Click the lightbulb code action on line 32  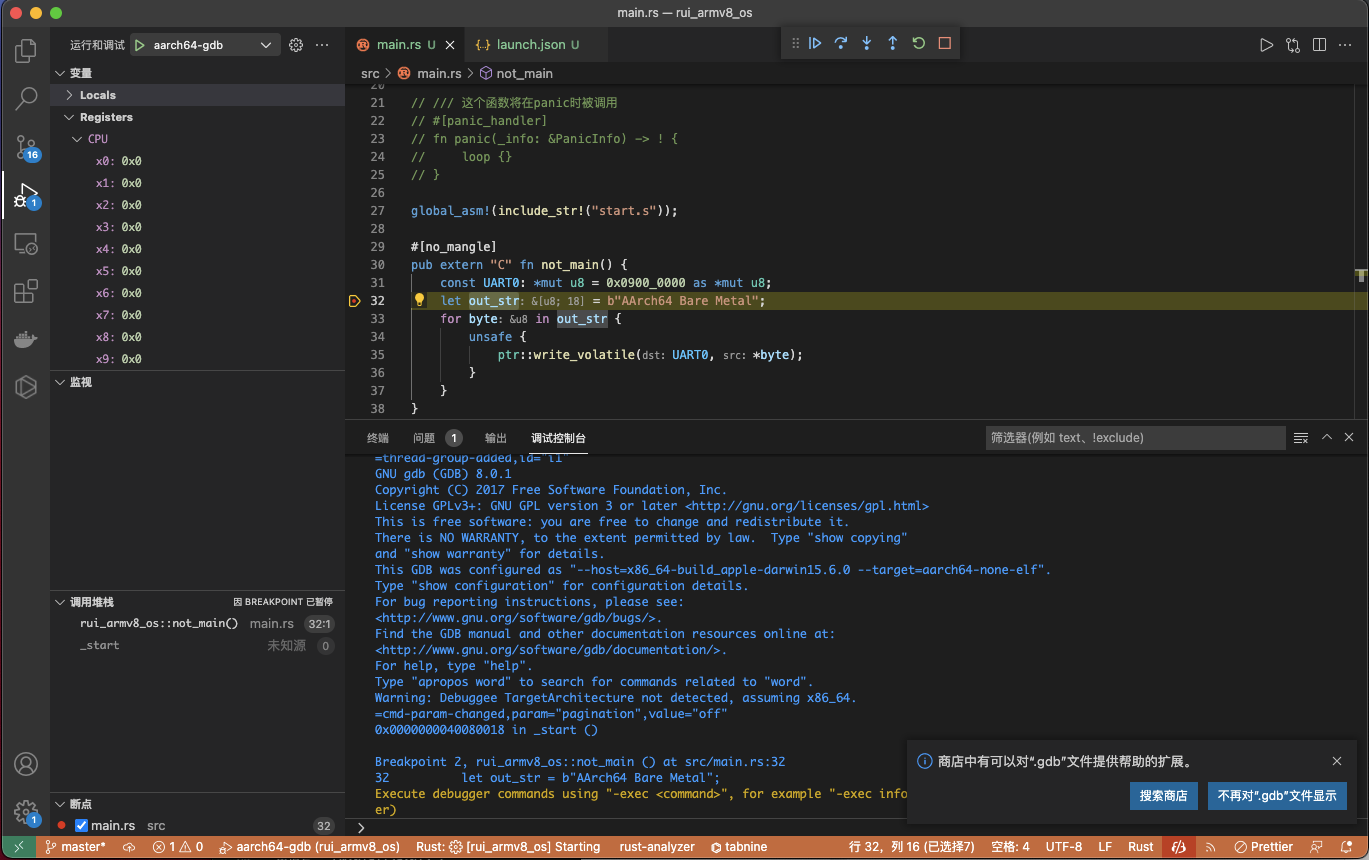point(420,300)
